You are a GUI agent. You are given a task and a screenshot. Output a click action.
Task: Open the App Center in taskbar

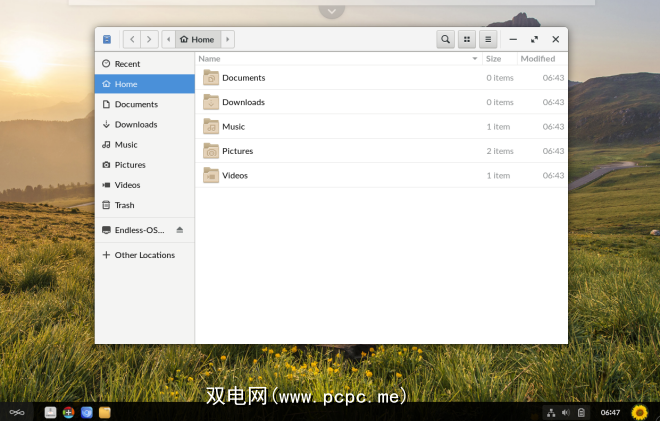[x=51, y=413]
